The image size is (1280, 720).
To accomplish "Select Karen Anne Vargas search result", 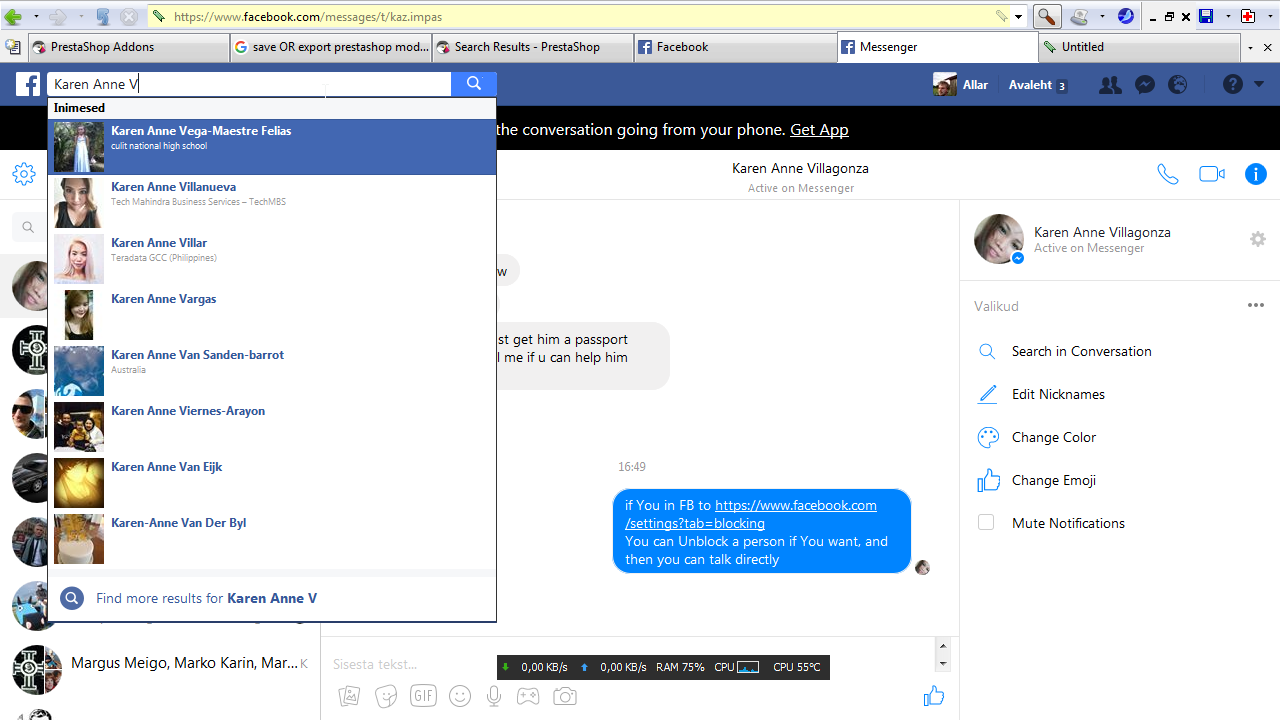I will click(x=272, y=315).
